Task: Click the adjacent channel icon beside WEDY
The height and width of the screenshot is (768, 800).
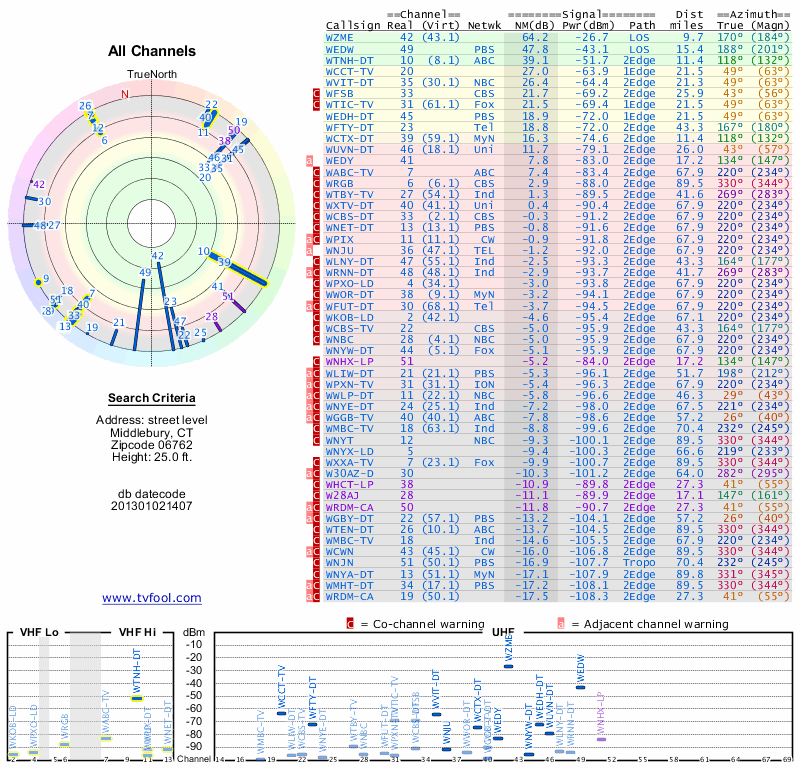Action: pos(309,161)
